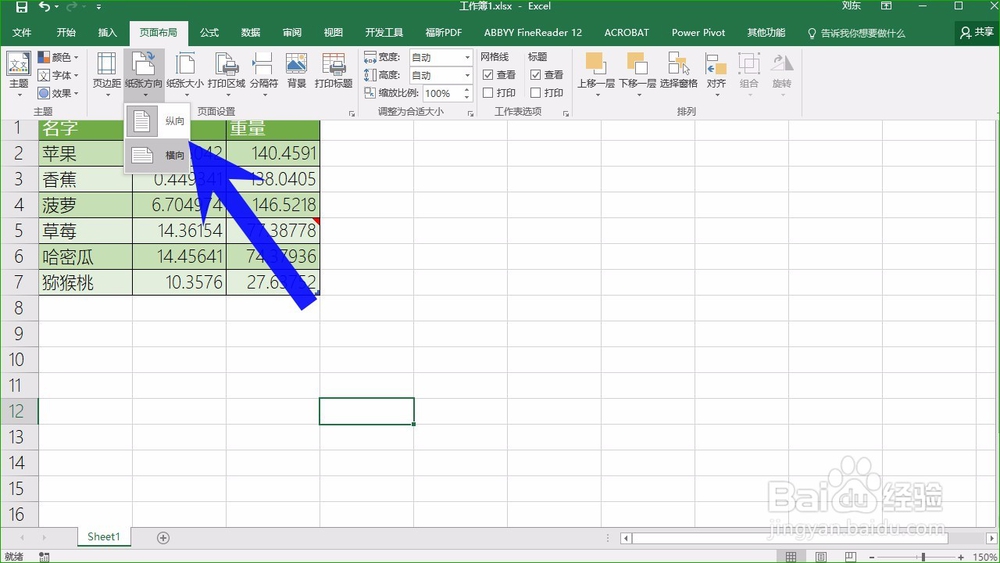Click the Rotate (旋转) icon
Screen dimensions: 1000x563
coord(782,64)
